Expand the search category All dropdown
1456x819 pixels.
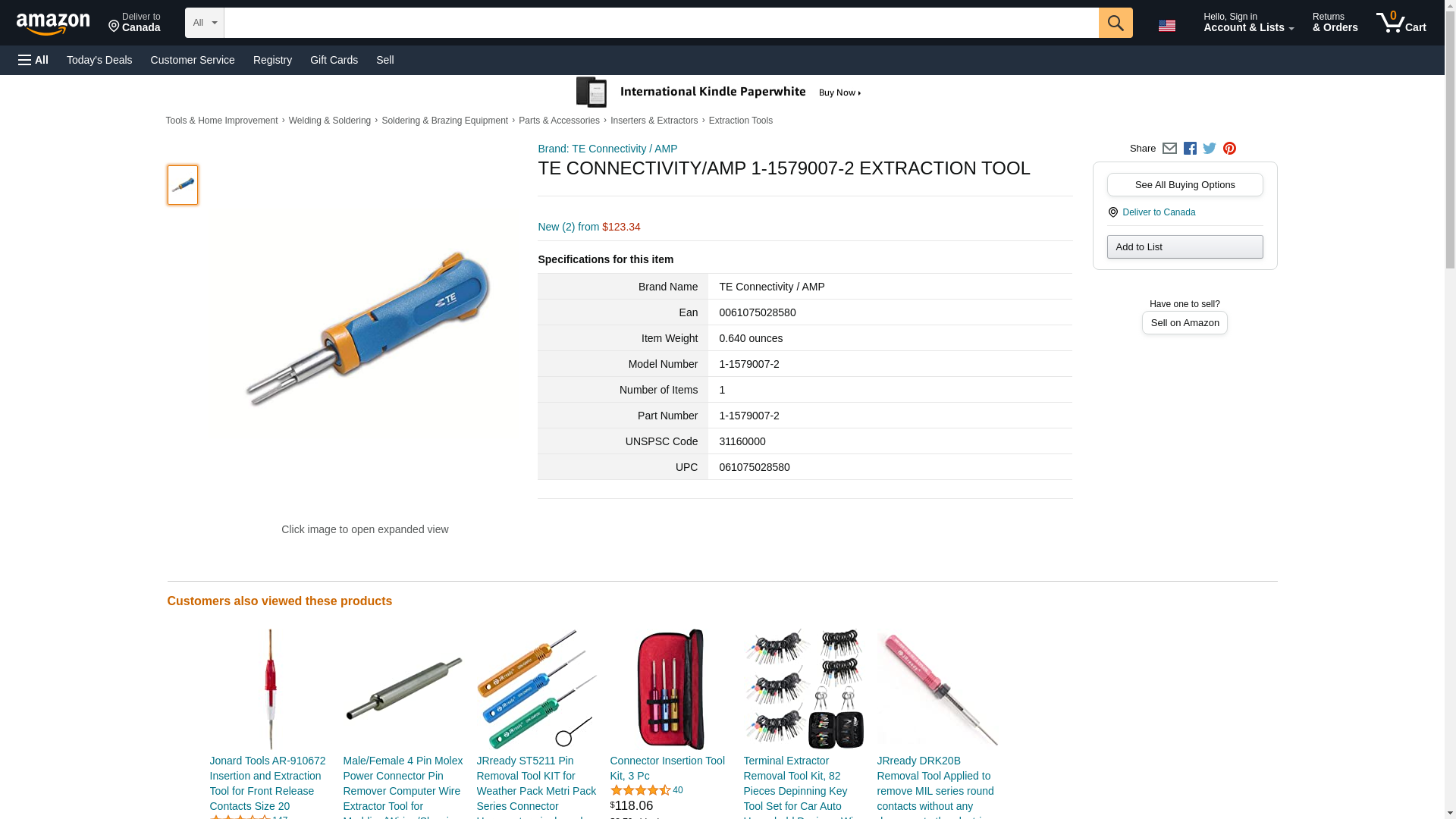click(205, 23)
